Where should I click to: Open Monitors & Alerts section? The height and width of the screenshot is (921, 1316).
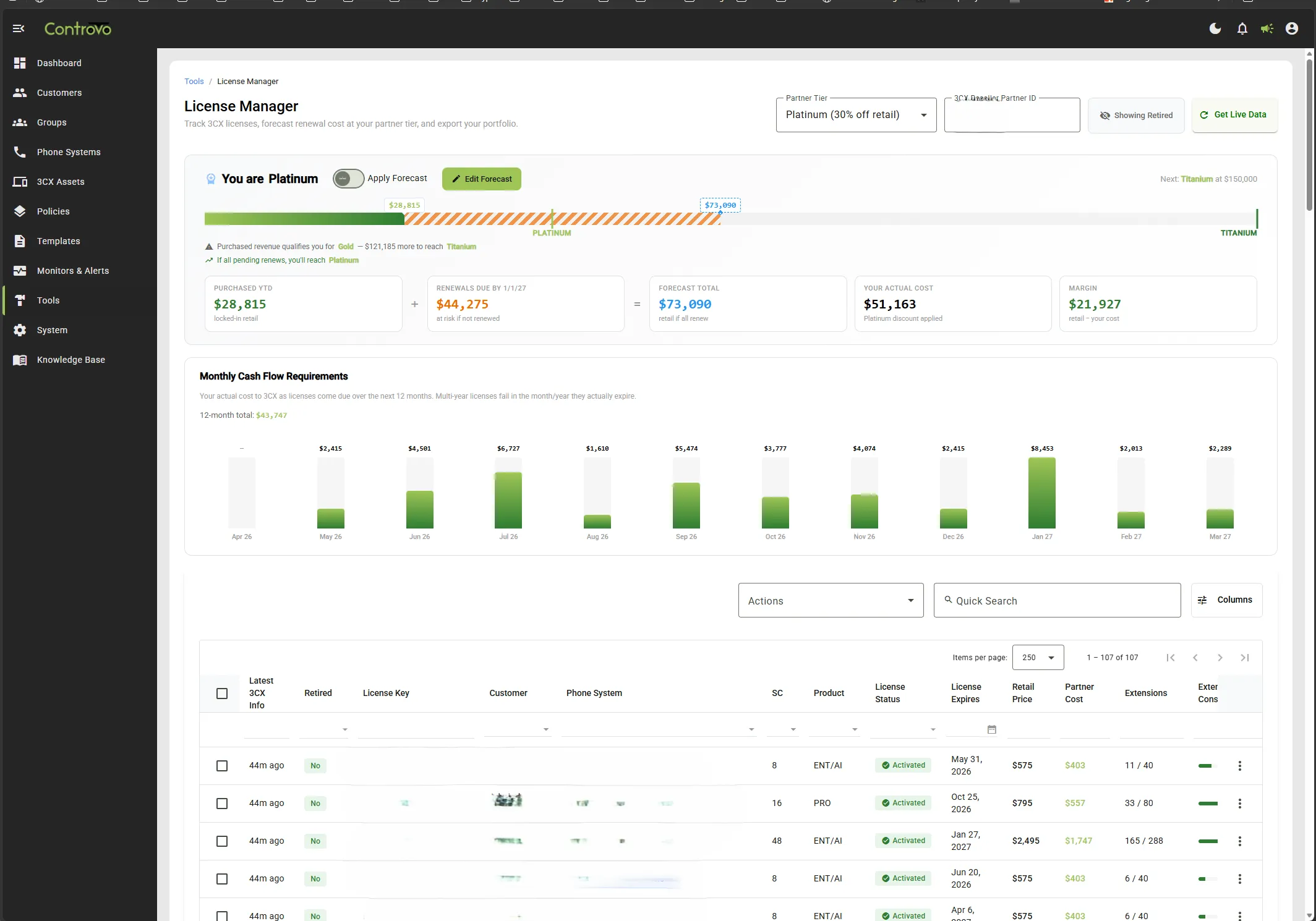coord(72,270)
